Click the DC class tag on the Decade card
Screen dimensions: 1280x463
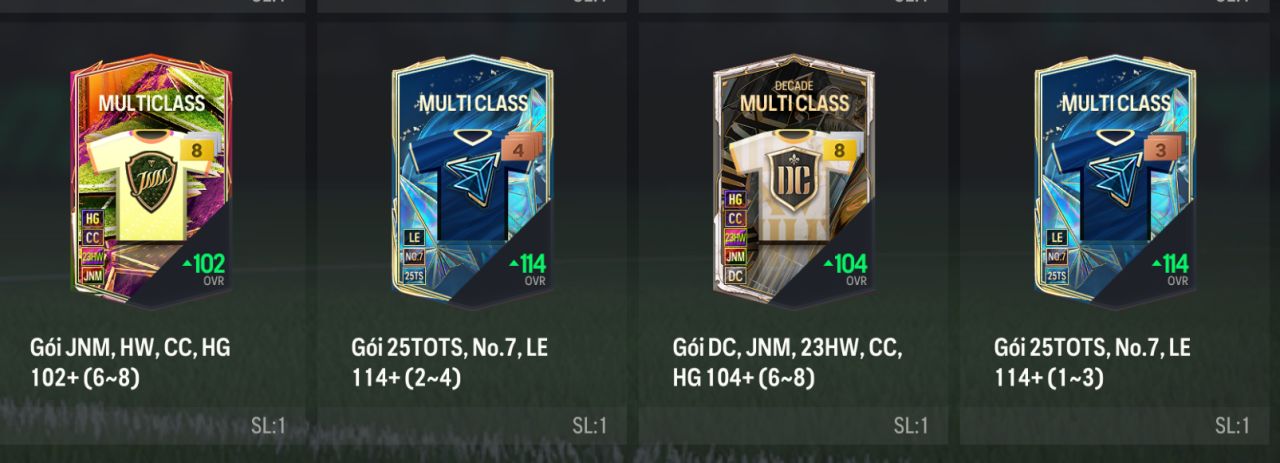pyautogui.click(x=735, y=274)
